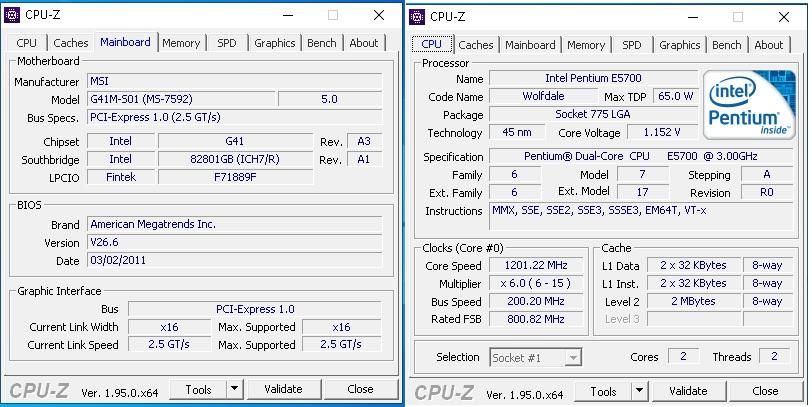Image resolution: width=812 pixels, height=407 pixels.
Task: Open the Caches tab in the left window
Action: pyautogui.click(x=71, y=43)
